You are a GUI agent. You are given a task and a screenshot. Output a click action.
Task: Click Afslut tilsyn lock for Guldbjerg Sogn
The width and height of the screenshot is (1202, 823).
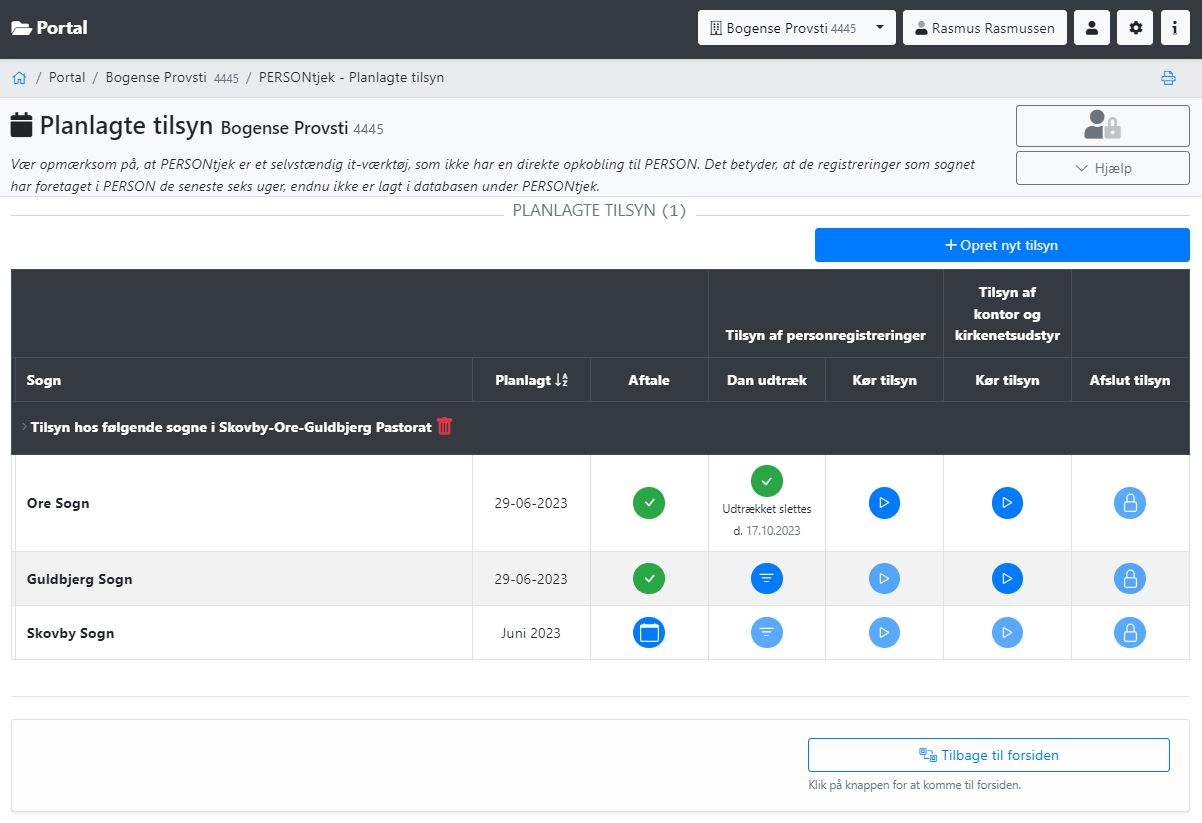[x=1130, y=579]
